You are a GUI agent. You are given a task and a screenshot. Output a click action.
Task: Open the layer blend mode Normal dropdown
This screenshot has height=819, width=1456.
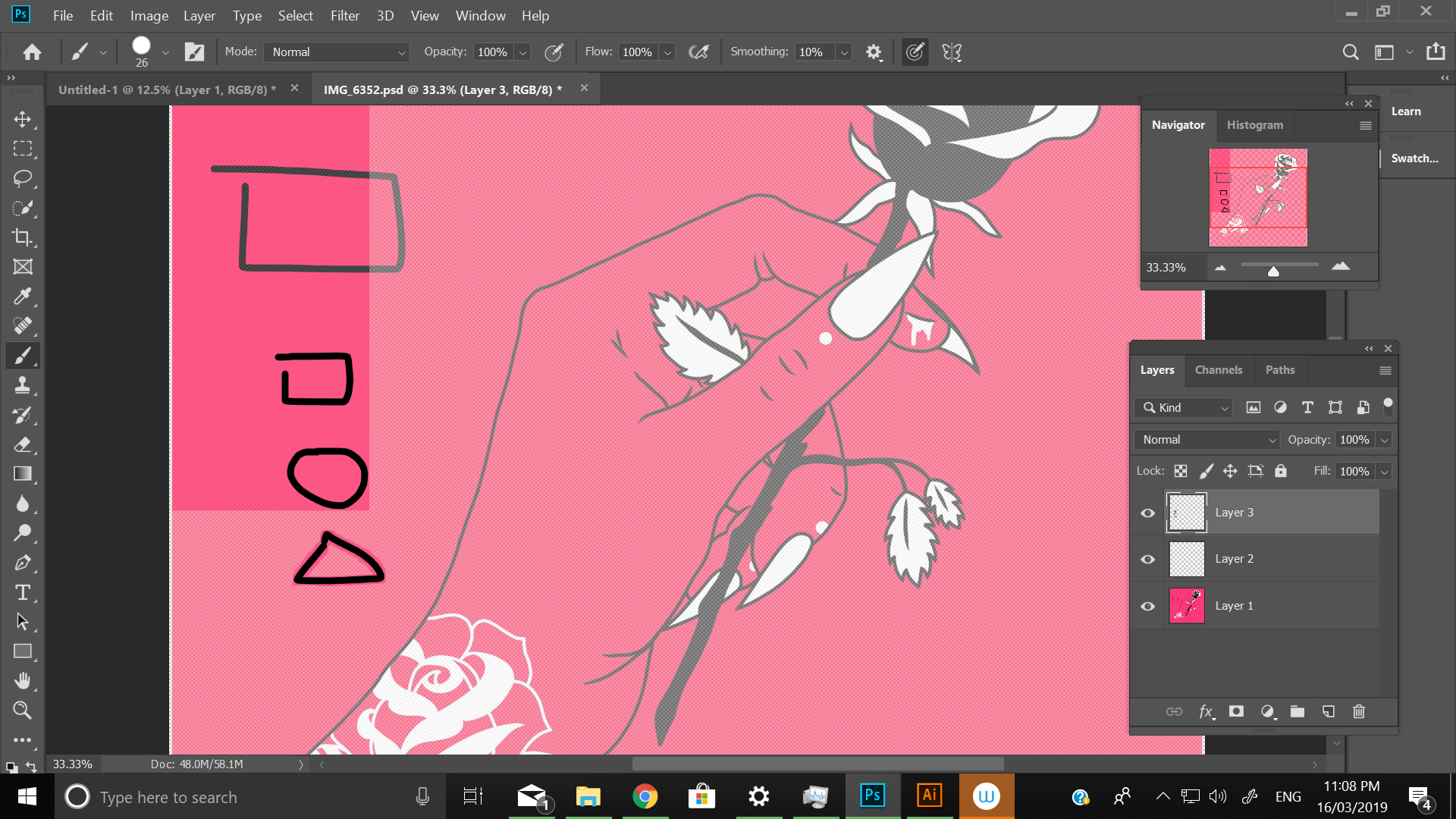point(1207,440)
